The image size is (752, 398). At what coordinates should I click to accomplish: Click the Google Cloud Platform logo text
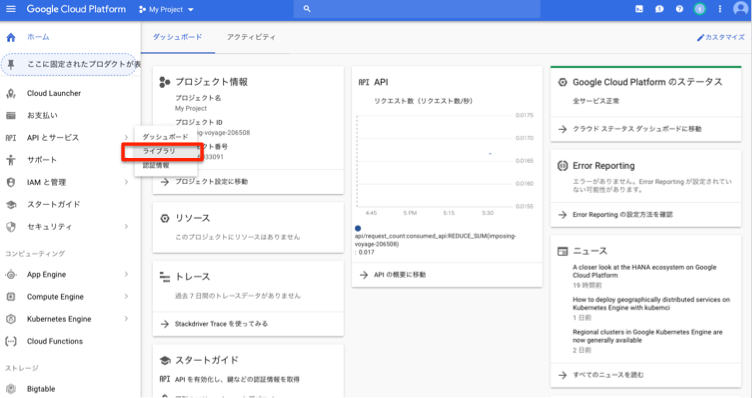76,9
